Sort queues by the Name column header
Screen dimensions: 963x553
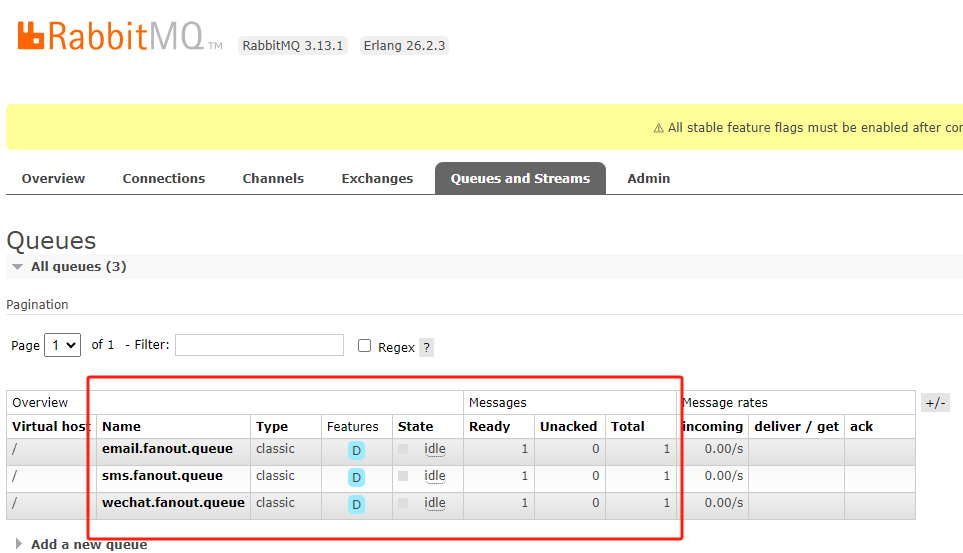pos(122,427)
